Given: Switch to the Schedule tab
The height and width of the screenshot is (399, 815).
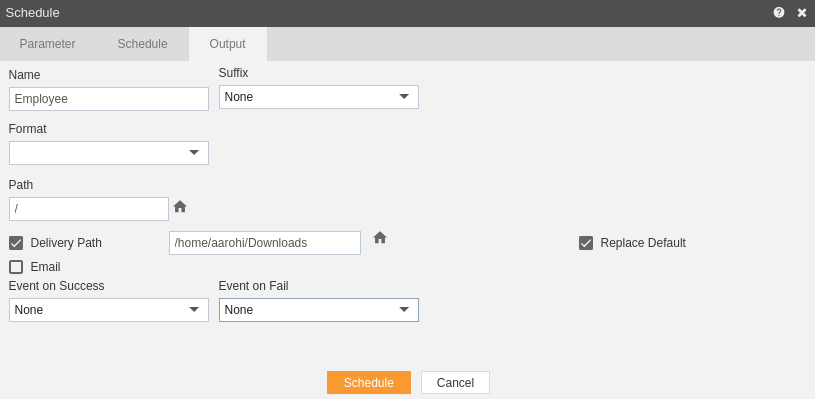Looking at the screenshot, I should click(142, 44).
